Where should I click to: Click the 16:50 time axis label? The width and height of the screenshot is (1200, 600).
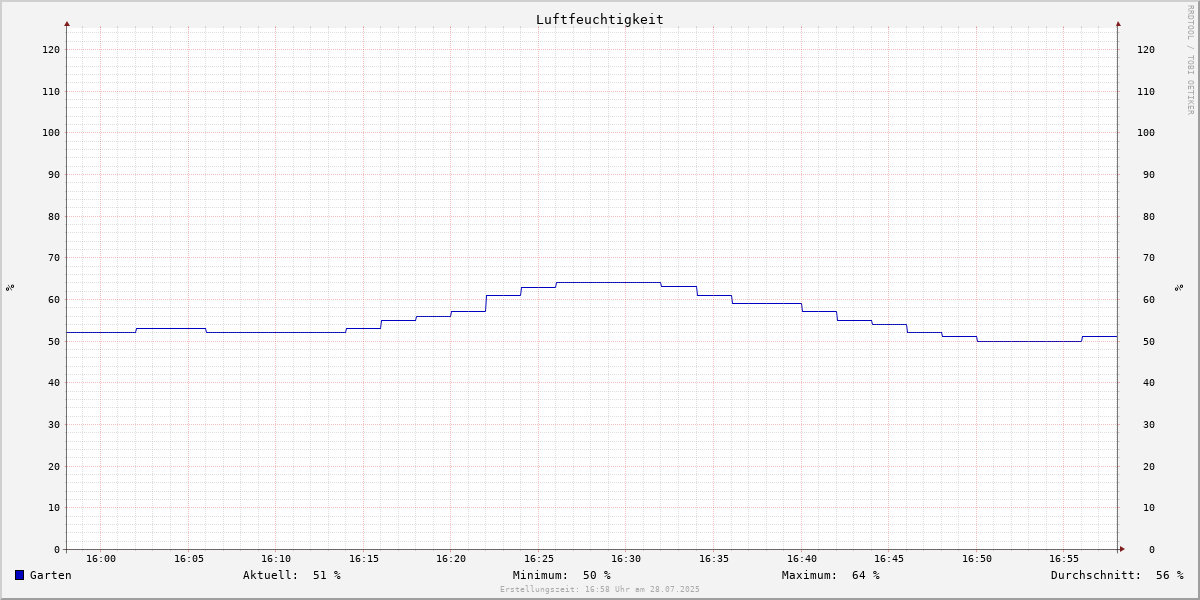point(977,558)
